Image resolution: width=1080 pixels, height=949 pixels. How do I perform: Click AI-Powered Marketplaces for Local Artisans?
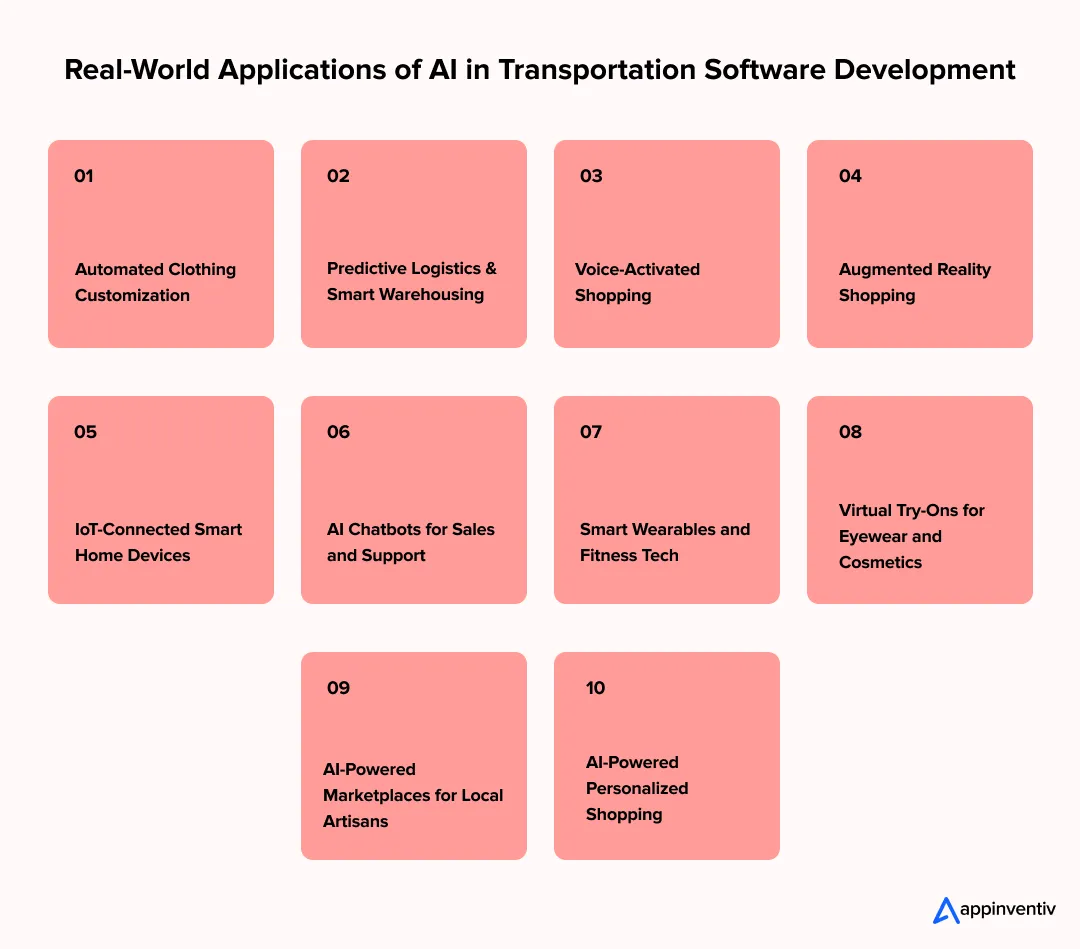tap(414, 756)
